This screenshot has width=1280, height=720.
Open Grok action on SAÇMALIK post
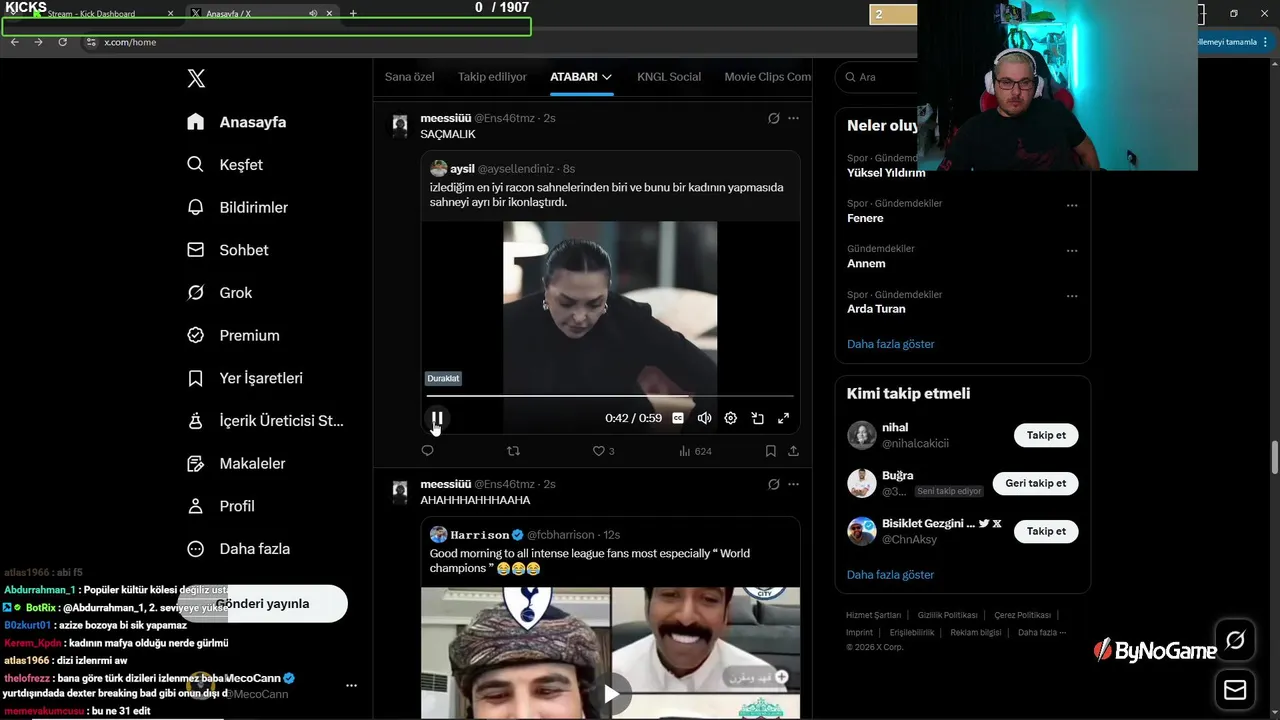pyautogui.click(x=773, y=118)
